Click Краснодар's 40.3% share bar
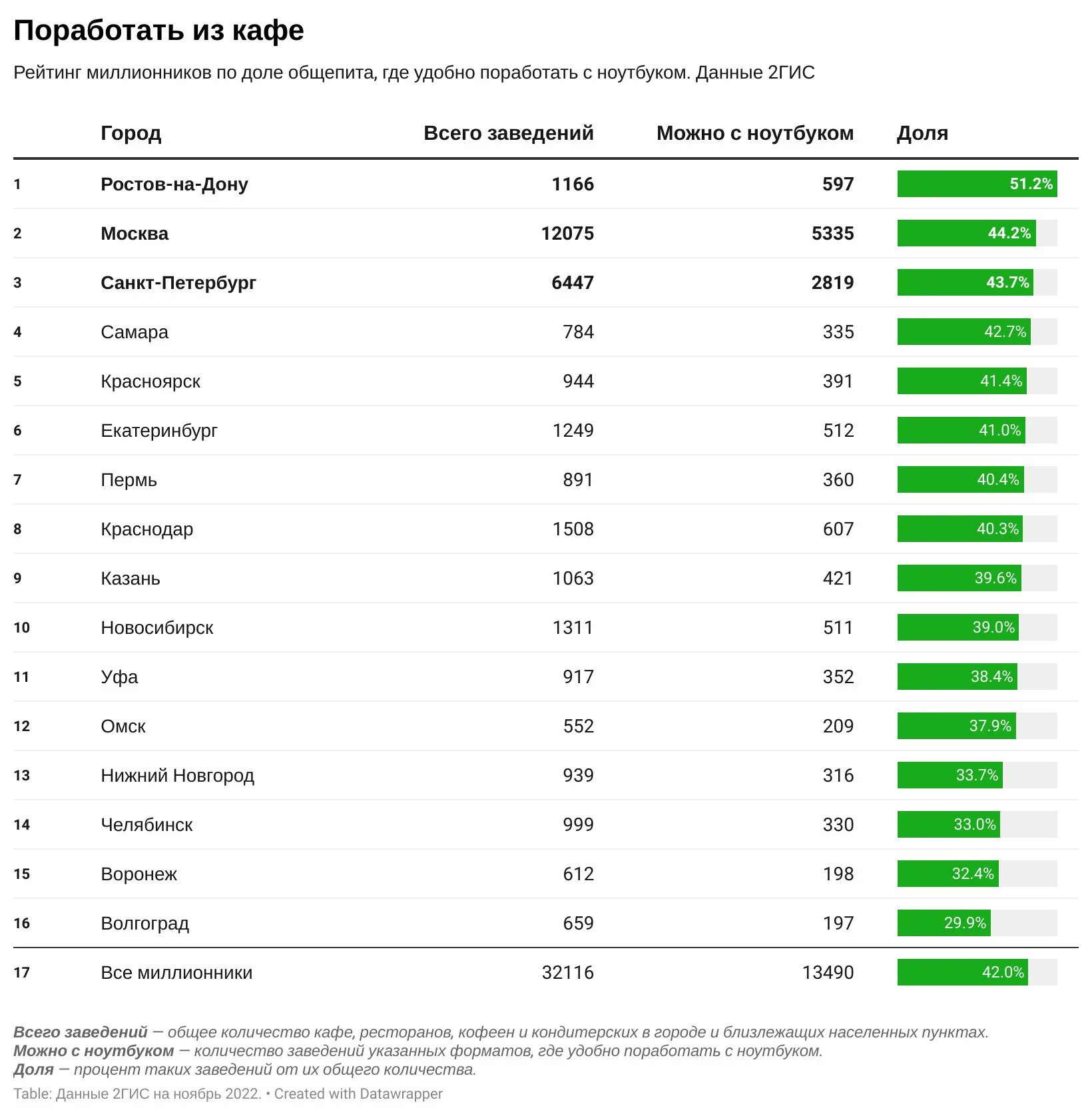 point(959,529)
